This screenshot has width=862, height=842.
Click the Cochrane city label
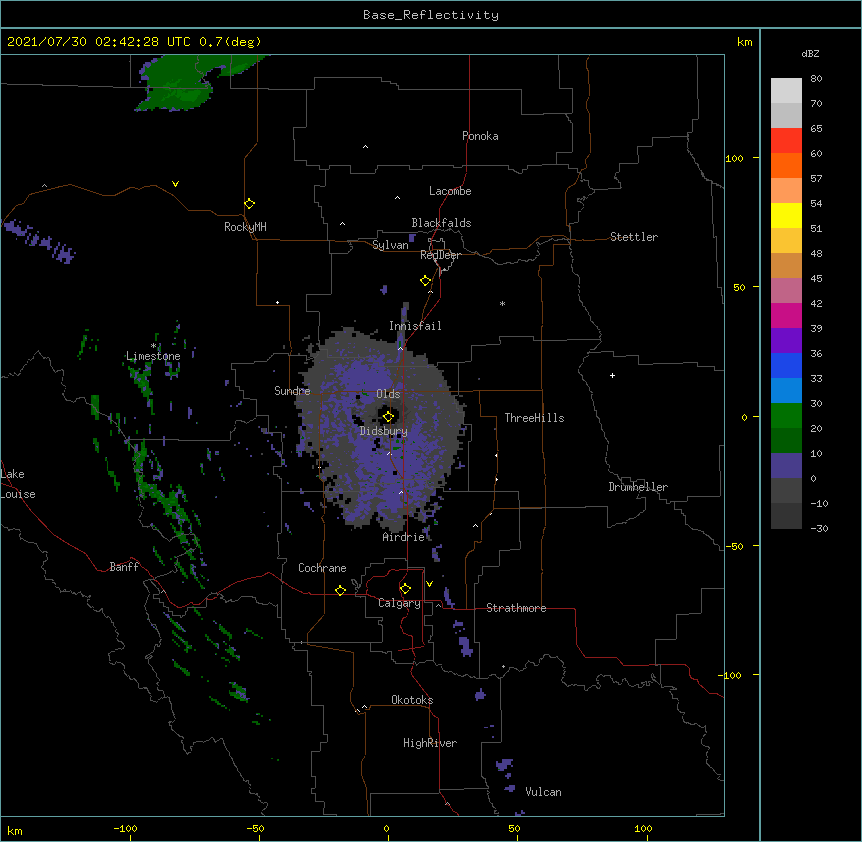[x=322, y=568]
